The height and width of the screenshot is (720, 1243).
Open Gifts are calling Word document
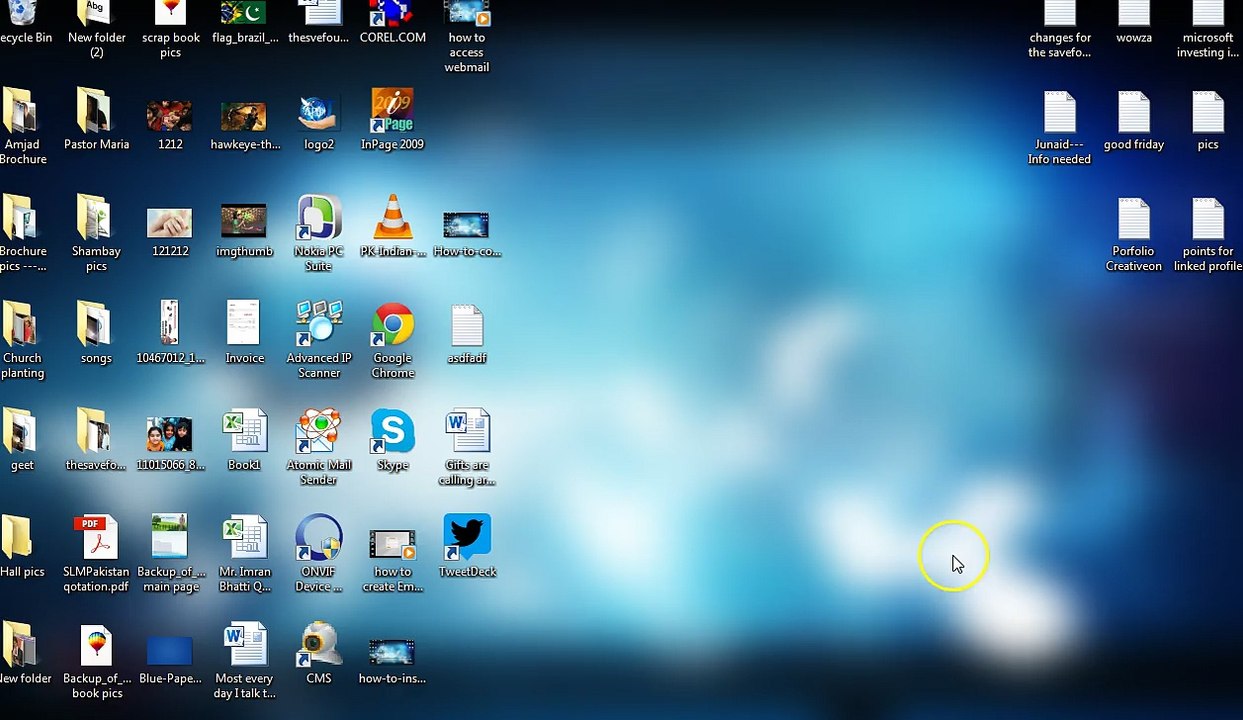tap(467, 447)
